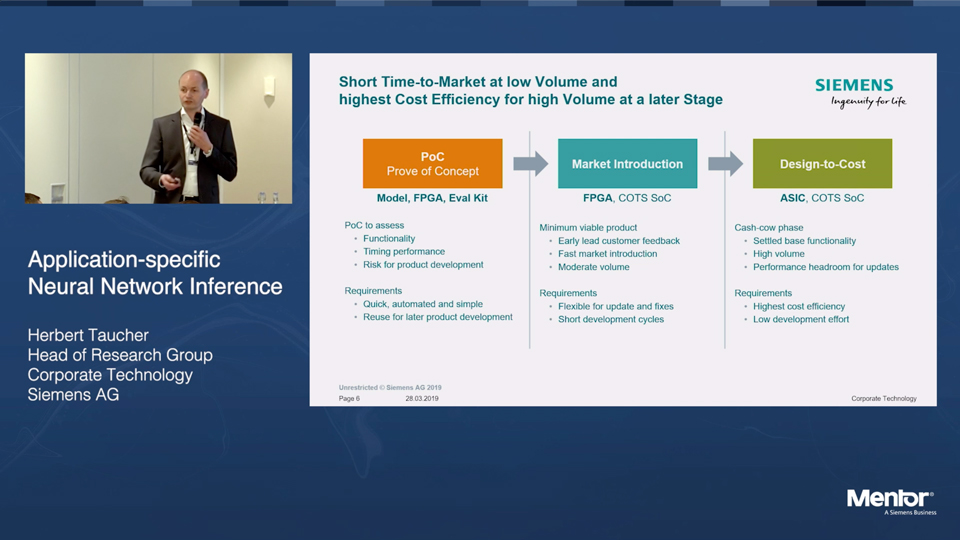
Task: Select the teal Market Introduction box
Action: [x=627, y=164]
